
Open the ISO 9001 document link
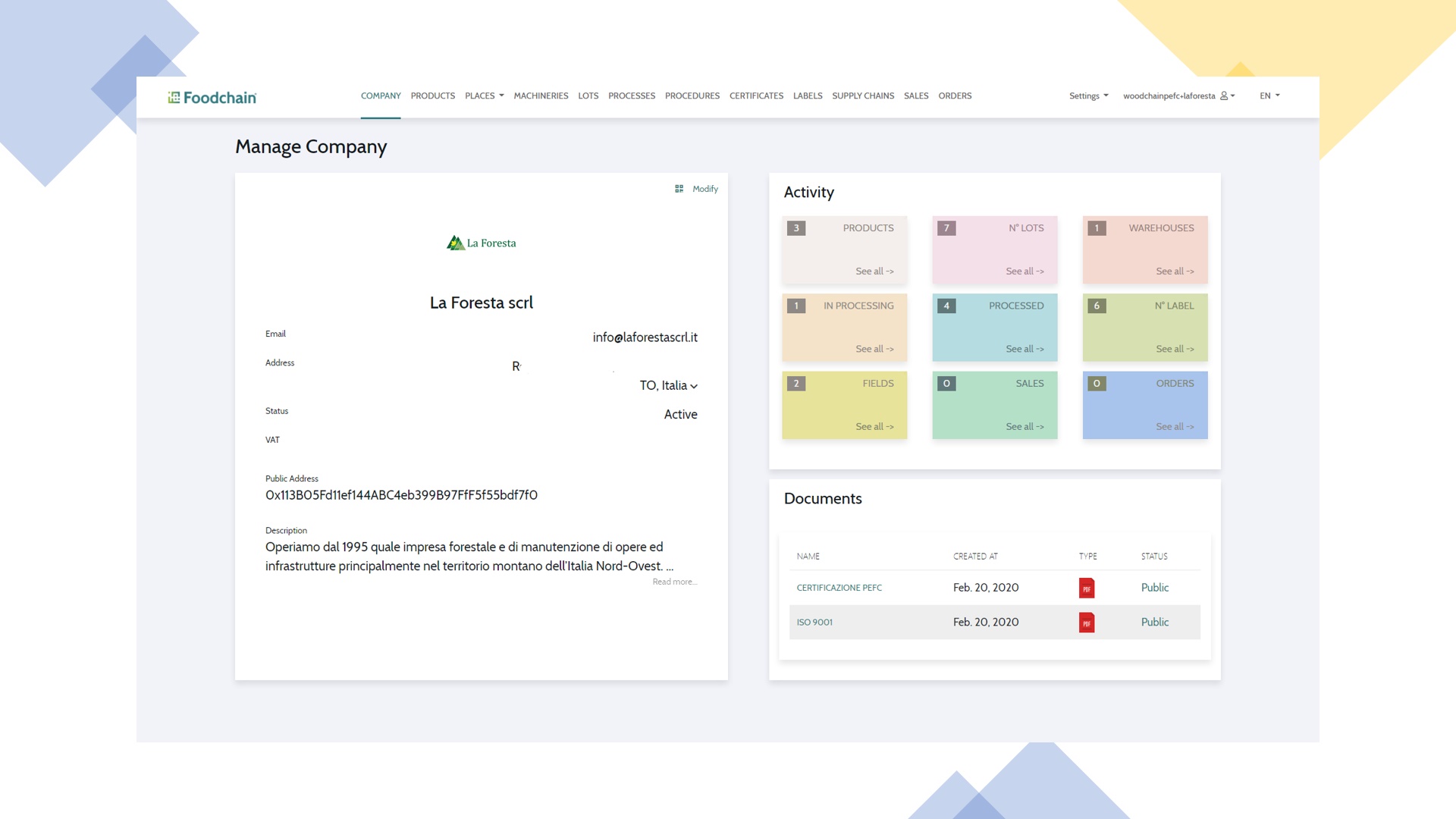[814, 622]
